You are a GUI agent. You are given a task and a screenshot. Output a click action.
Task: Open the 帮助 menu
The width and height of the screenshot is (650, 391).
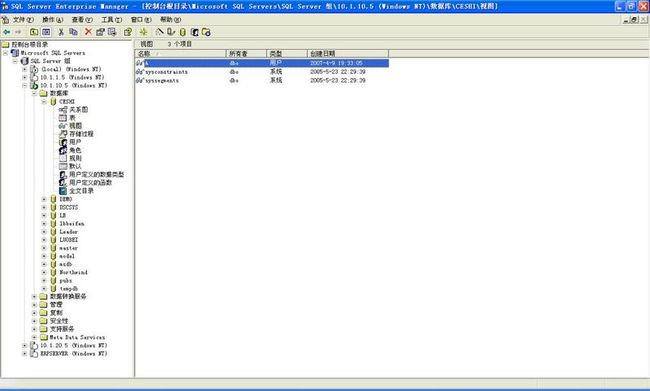pyautogui.click(x=170, y=19)
